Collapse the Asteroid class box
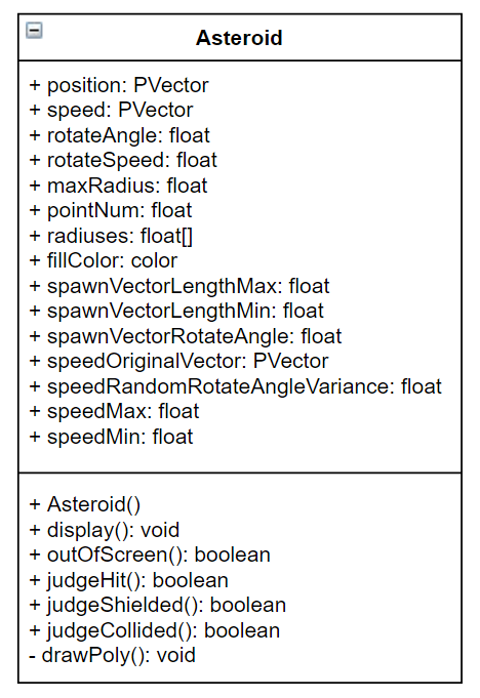Screen dimensions: 480x698 pos(34,31)
